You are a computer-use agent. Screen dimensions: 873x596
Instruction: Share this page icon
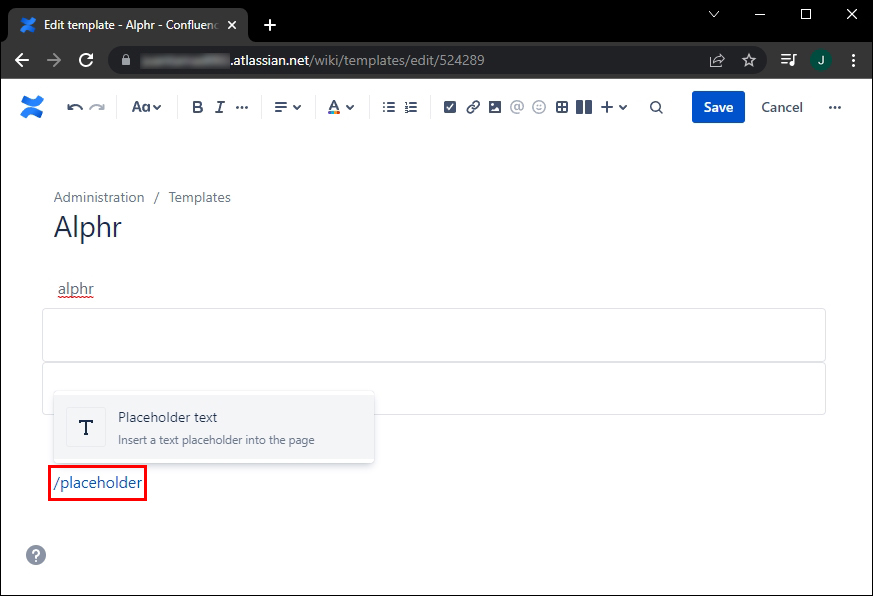click(x=717, y=60)
